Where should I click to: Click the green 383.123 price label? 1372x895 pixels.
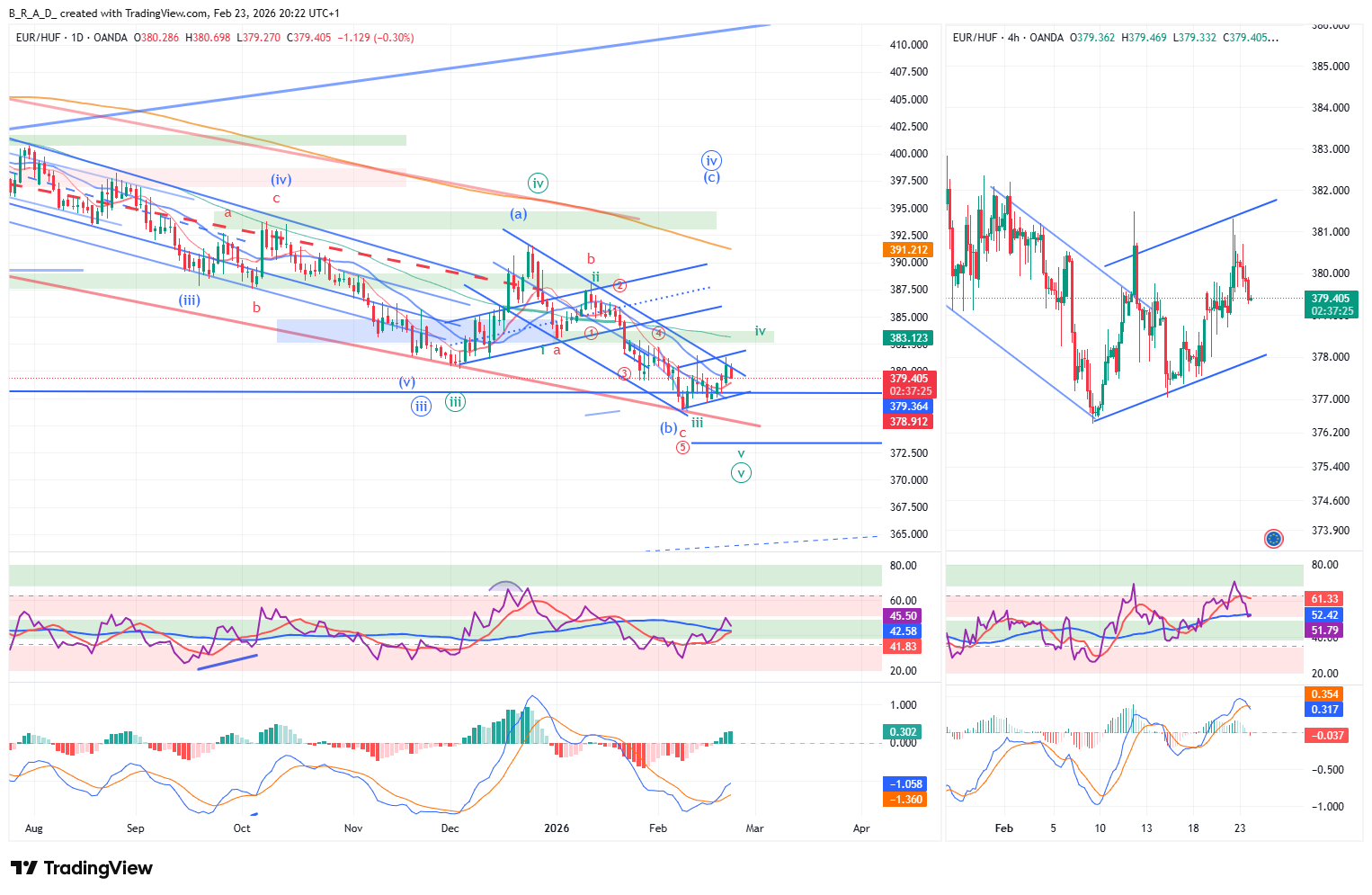click(x=909, y=338)
